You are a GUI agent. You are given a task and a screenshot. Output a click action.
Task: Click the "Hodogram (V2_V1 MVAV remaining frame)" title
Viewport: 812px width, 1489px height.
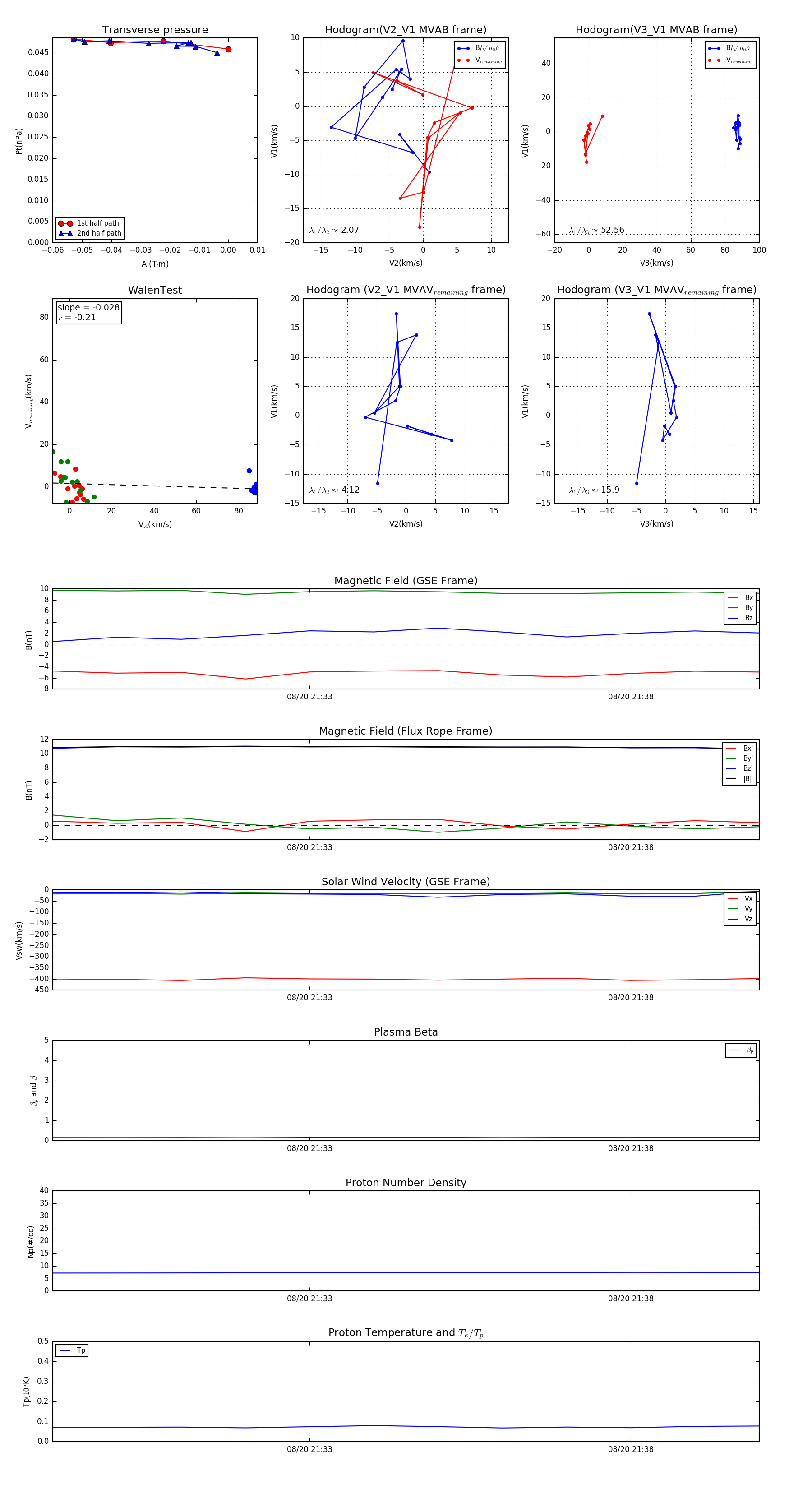406,290
